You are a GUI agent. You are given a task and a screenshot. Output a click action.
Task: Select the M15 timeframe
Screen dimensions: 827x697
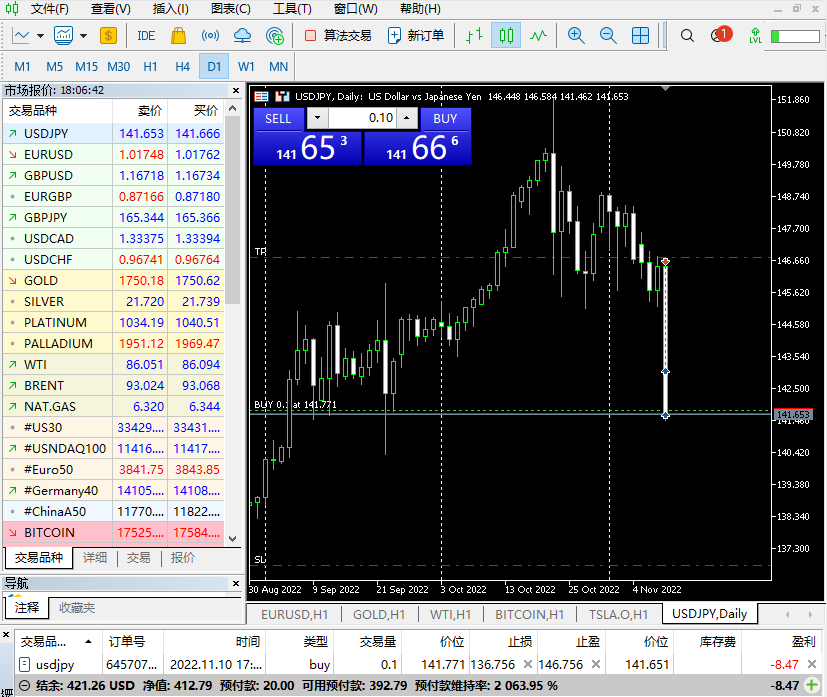pyautogui.click(x=86, y=67)
